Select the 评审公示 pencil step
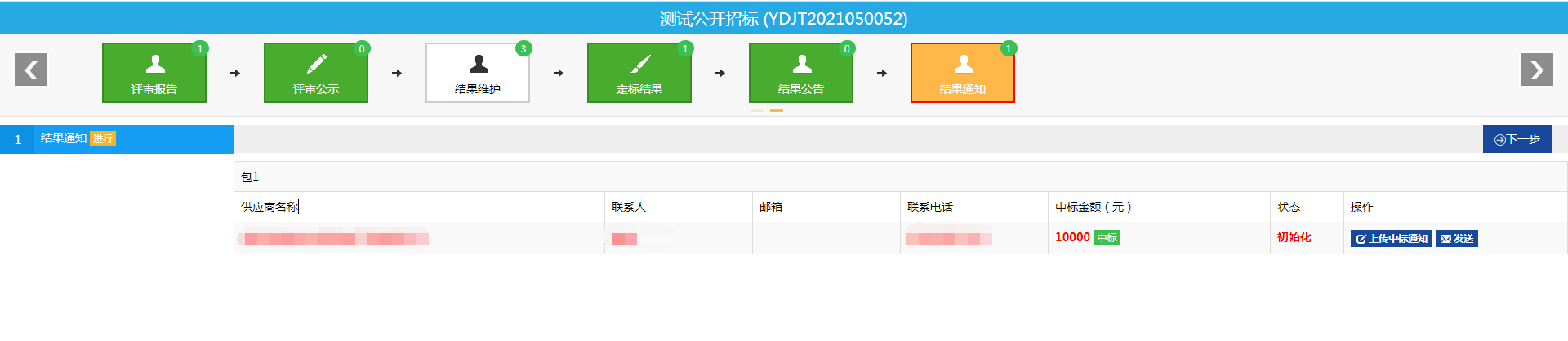 tap(316, 73)
